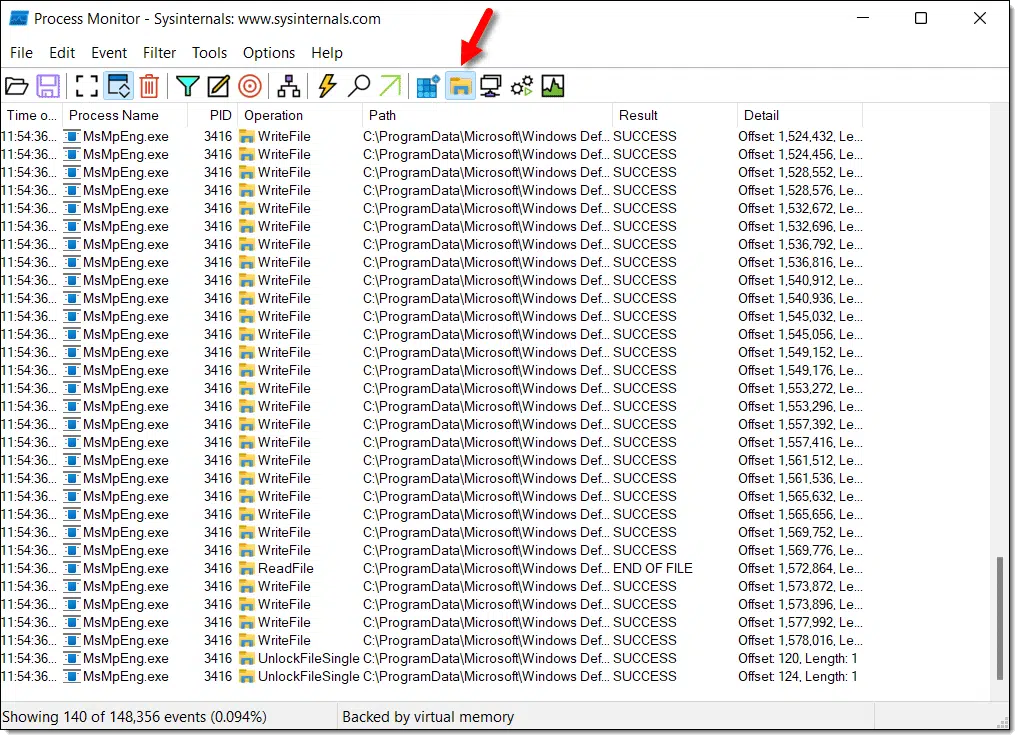The height and width of the screenshot is (740, 1020).
Task: Toggle Show File System Activity folder icon
Action: pos(460,86)
